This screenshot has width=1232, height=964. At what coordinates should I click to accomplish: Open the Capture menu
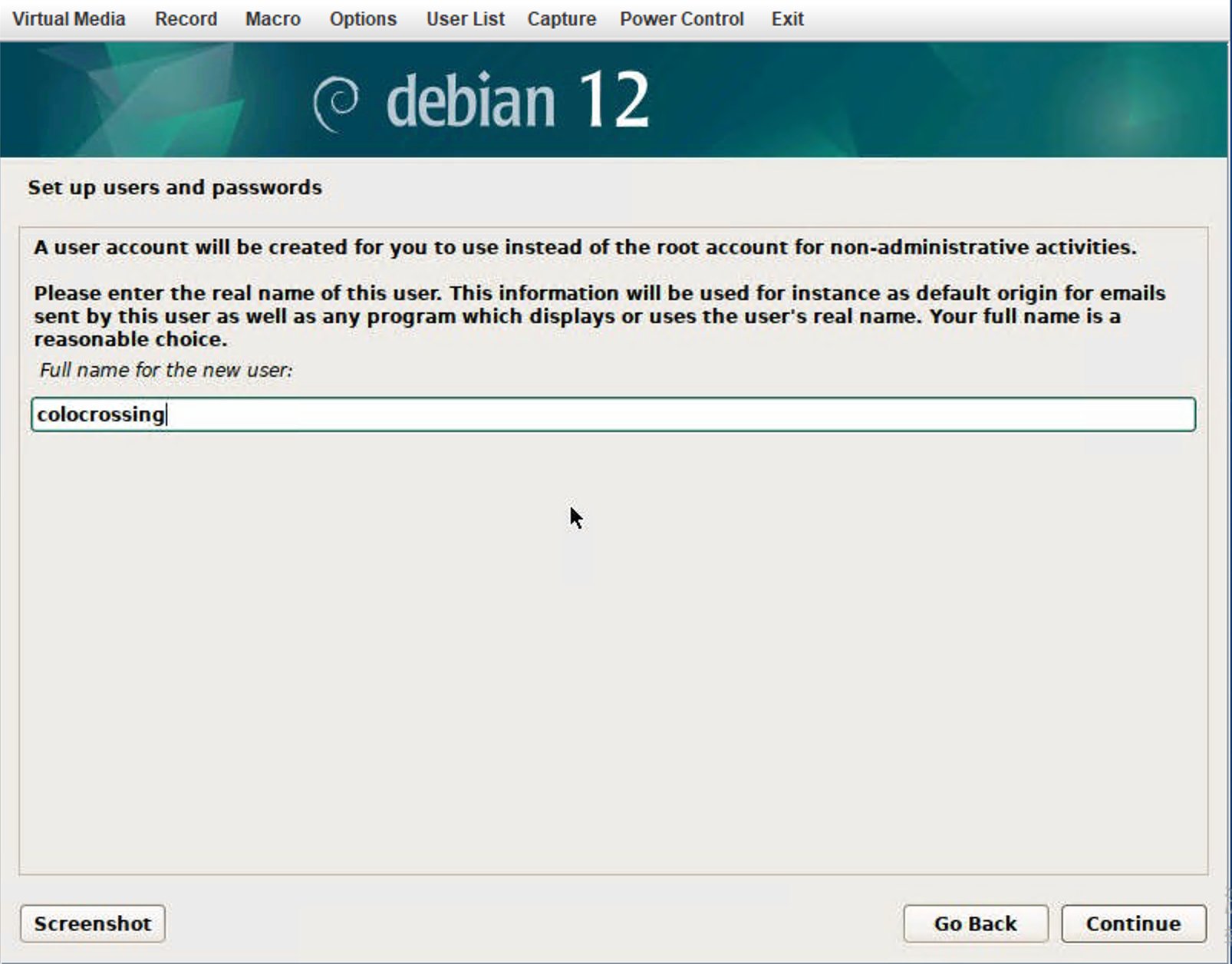coord(561,19)
